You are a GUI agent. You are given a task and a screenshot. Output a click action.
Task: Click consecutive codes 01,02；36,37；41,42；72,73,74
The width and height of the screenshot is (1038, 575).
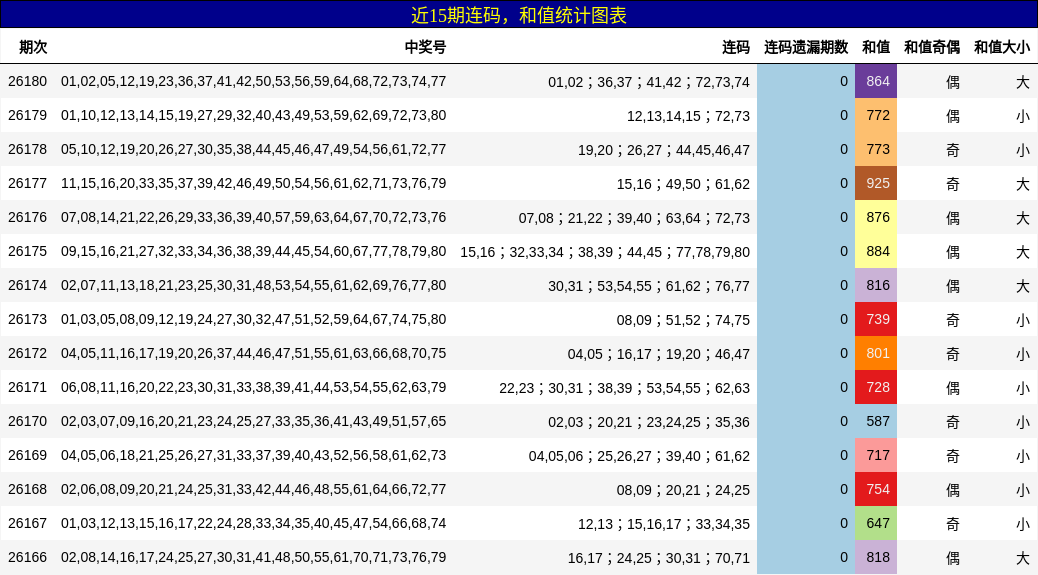point(649,82)
